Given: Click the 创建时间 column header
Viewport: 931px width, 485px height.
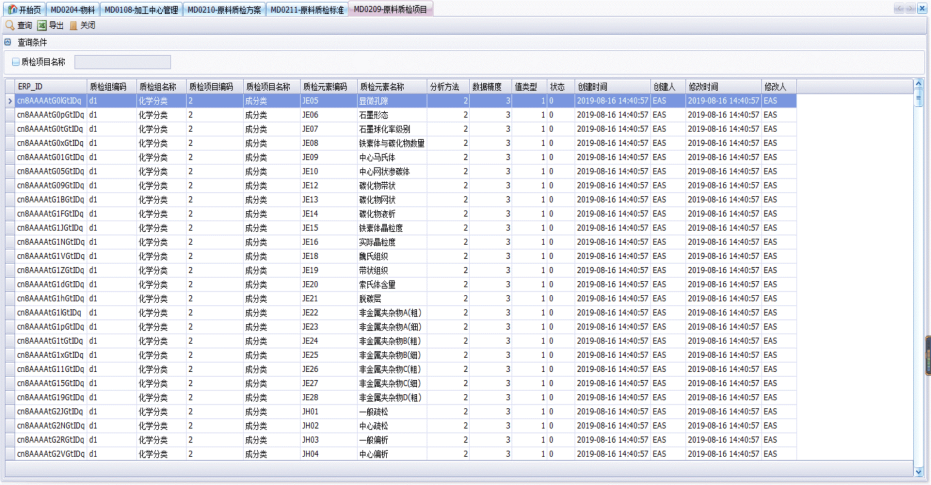Looking at the screenshot, I should [x=613, y=87].
